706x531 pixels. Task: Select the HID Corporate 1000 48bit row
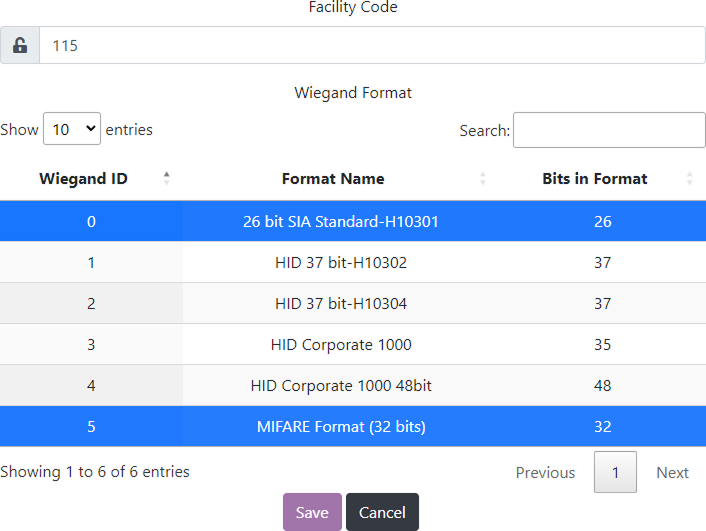tap(340, 385)
